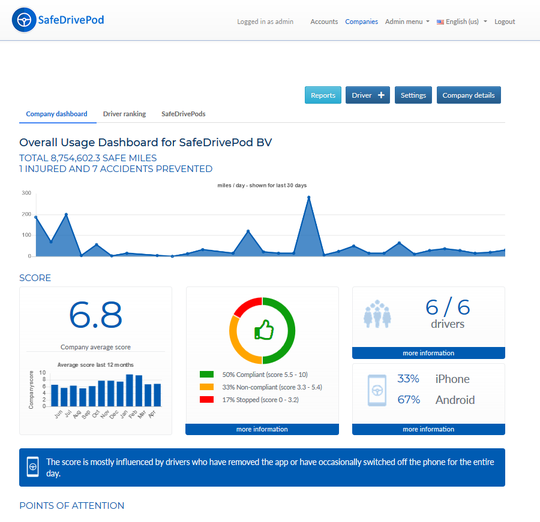
Task: Click the POINTS OF ATTENTION heading
Action: [x=72, y=505]
